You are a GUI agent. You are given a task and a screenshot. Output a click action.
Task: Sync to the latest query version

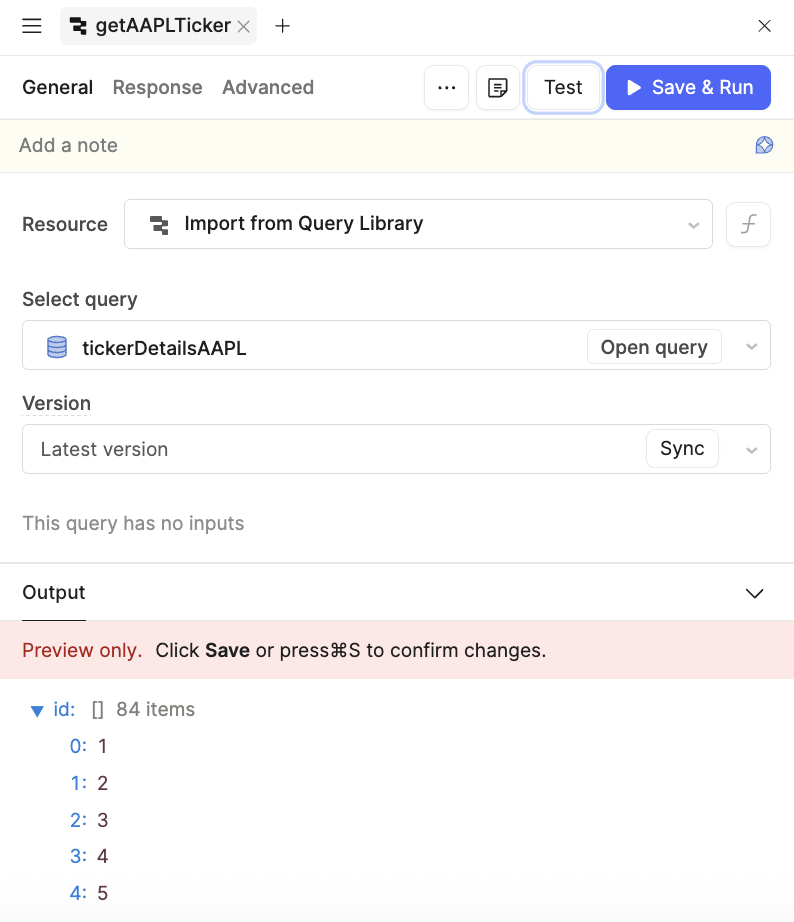pos(682,448)
